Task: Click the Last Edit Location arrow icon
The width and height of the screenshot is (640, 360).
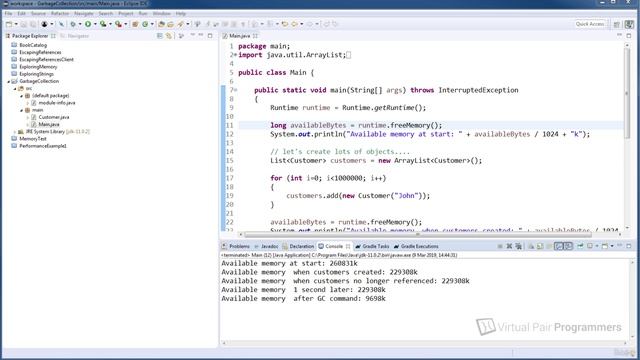Action: point(284,24)
